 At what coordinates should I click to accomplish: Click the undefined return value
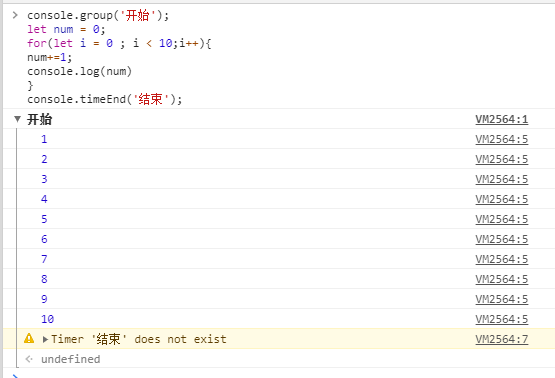coord(70,359)
